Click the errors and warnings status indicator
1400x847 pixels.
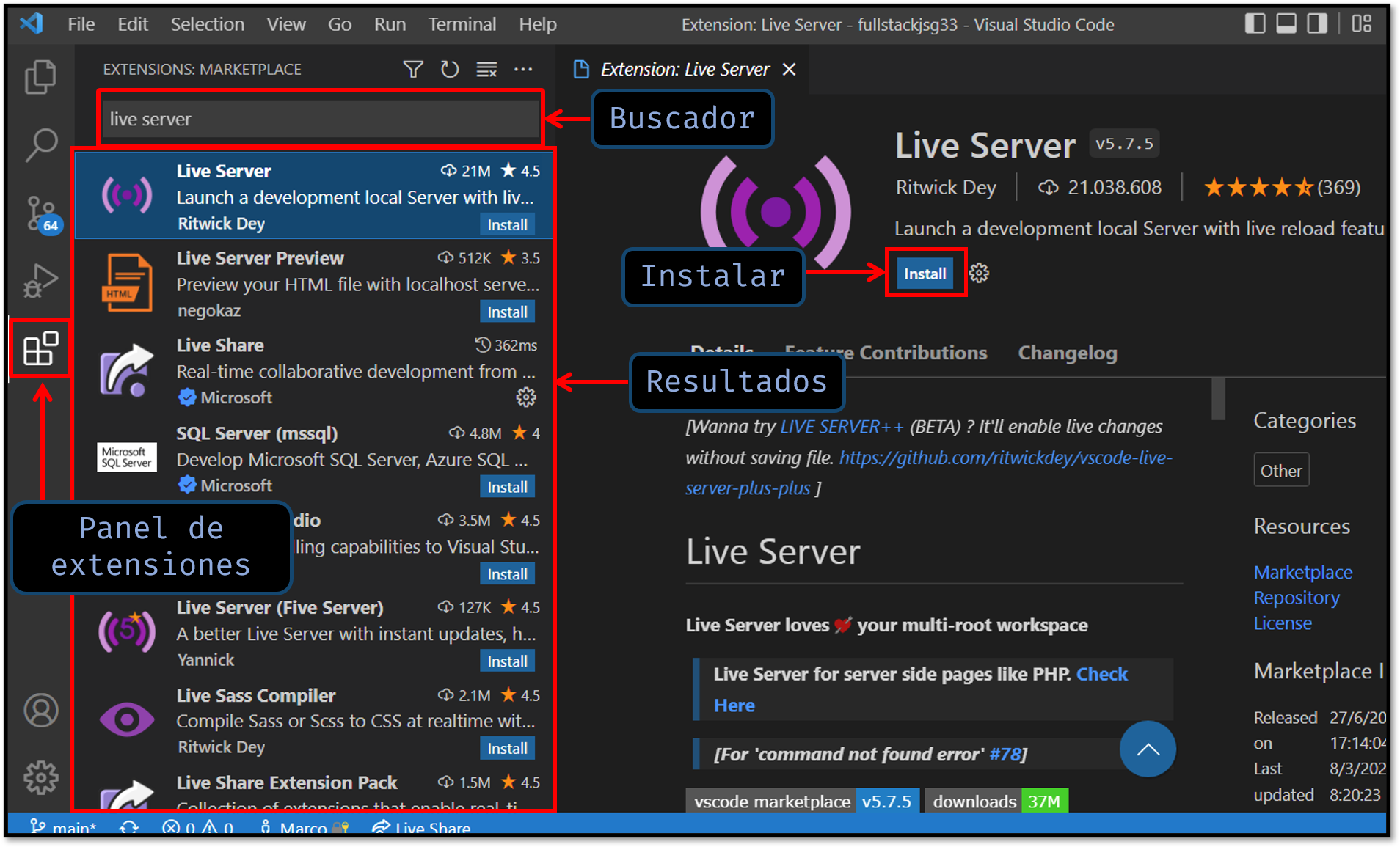click(198, 828)
